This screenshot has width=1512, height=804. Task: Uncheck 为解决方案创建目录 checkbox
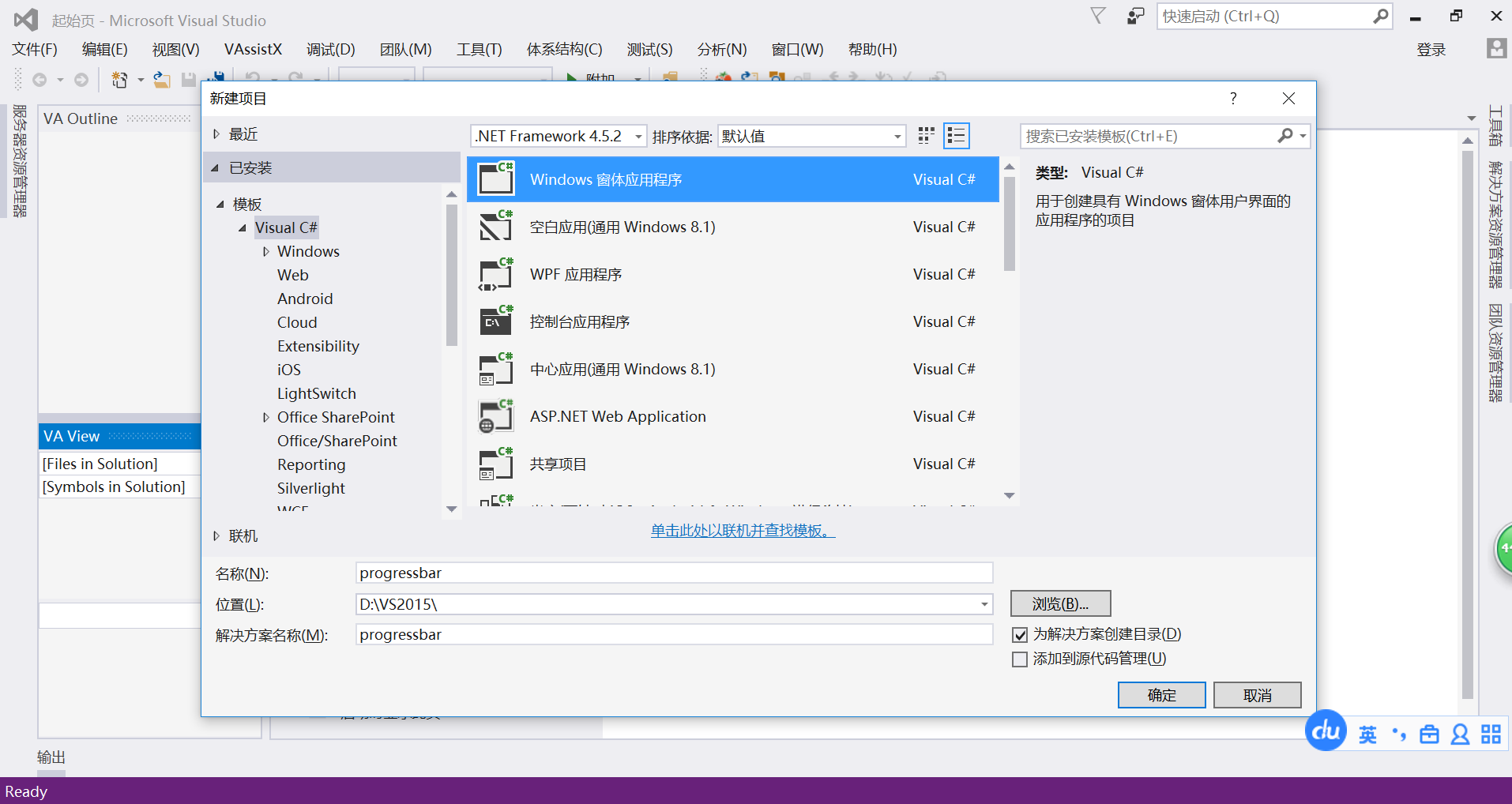tap(1020, 635)
